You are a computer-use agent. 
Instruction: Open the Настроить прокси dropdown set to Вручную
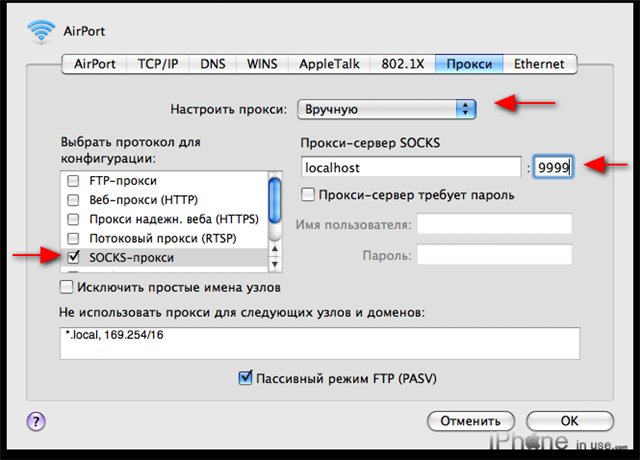387,109
